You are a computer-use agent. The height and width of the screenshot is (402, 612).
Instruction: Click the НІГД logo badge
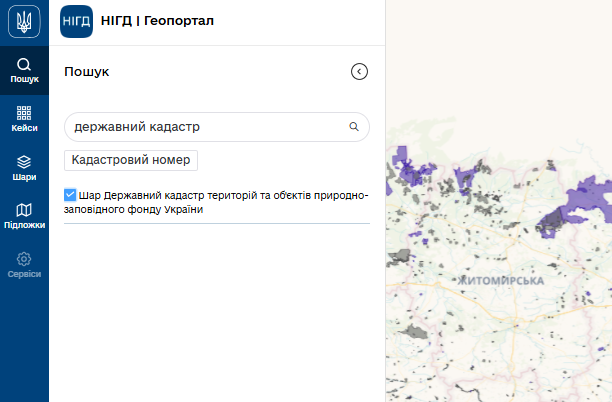tap(76, 21)
